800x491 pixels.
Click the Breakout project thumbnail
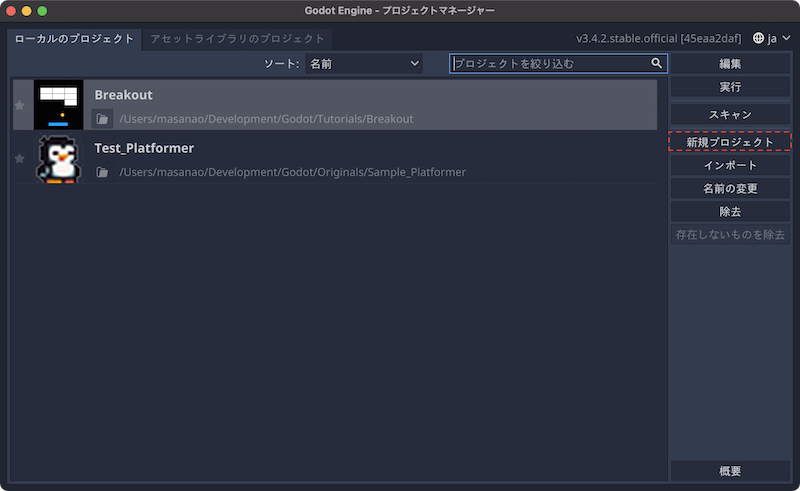click(x=58, y=105)
